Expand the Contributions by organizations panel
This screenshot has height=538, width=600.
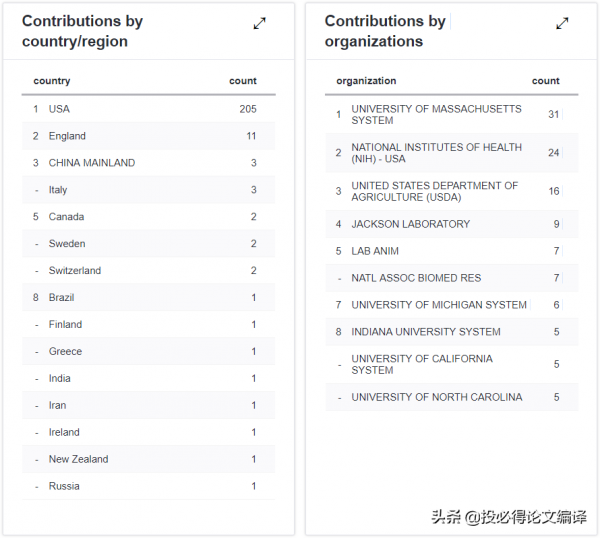click(x=562, y=24)
